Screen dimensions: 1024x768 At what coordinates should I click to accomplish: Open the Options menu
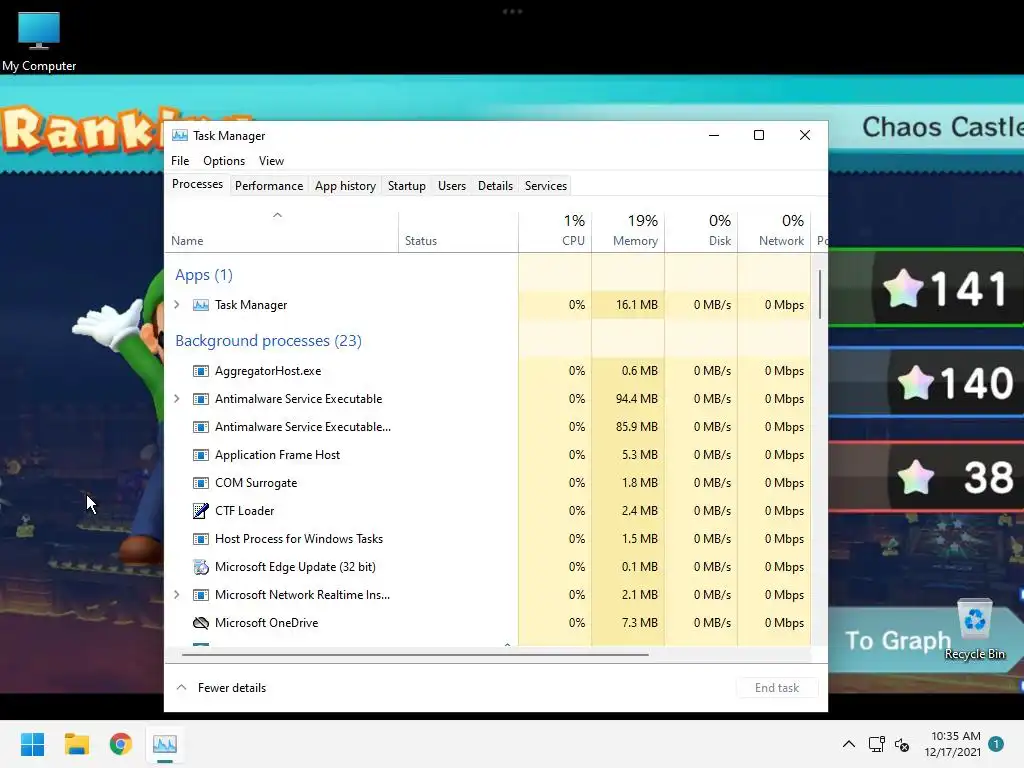tap(224, 161)
